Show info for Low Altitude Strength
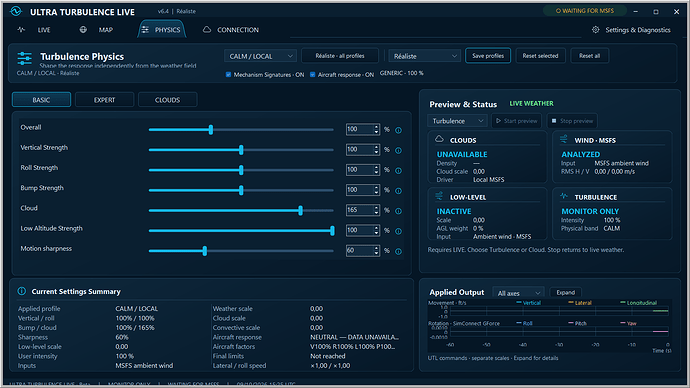The width and height of the screenshot is (690, 388). pyautogui.click(x=398, y=231)
